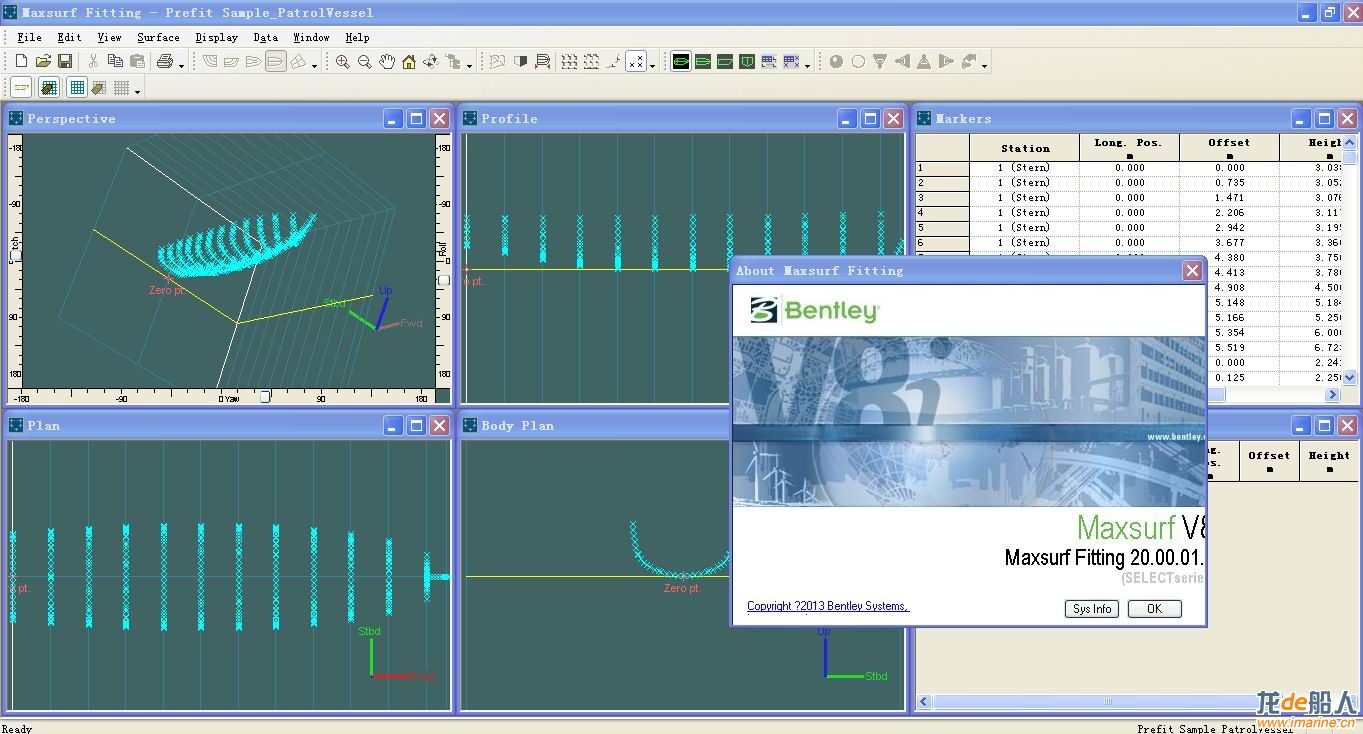Click the Yaw slider thumb in Perspective window
This screenshot has height=734, width=1363.
pos(265,397)
